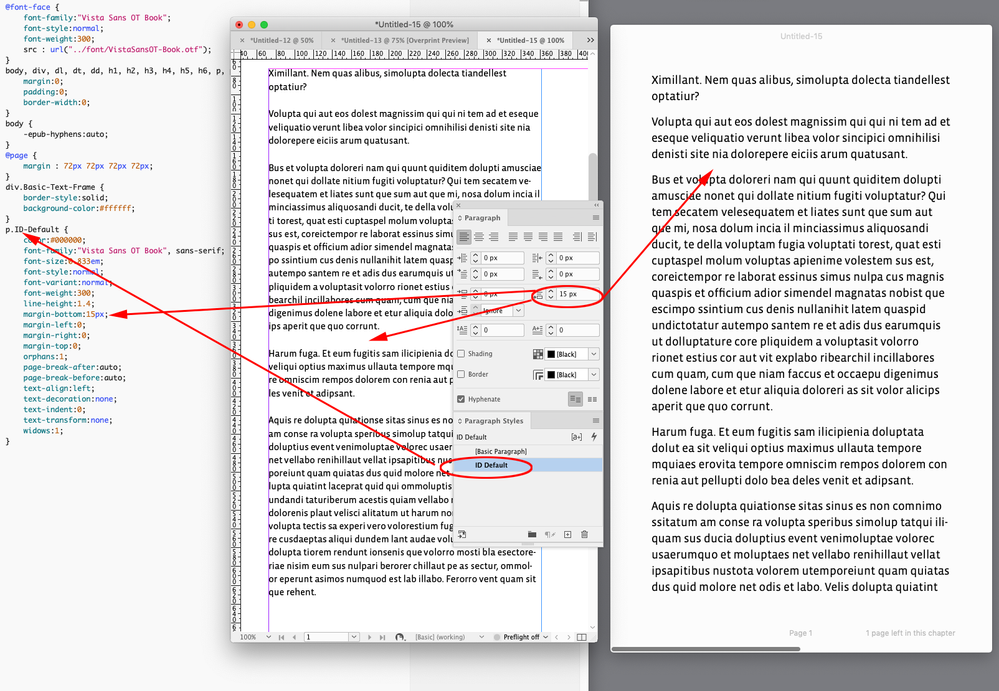Select Align center in Paragraph panel
Screen dimensions: 999x691
point(478,236)
